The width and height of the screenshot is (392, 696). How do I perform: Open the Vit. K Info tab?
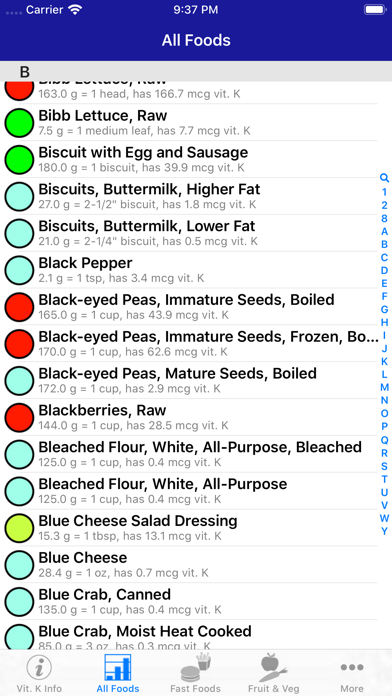pyautogui.click(x=39, y=674)
